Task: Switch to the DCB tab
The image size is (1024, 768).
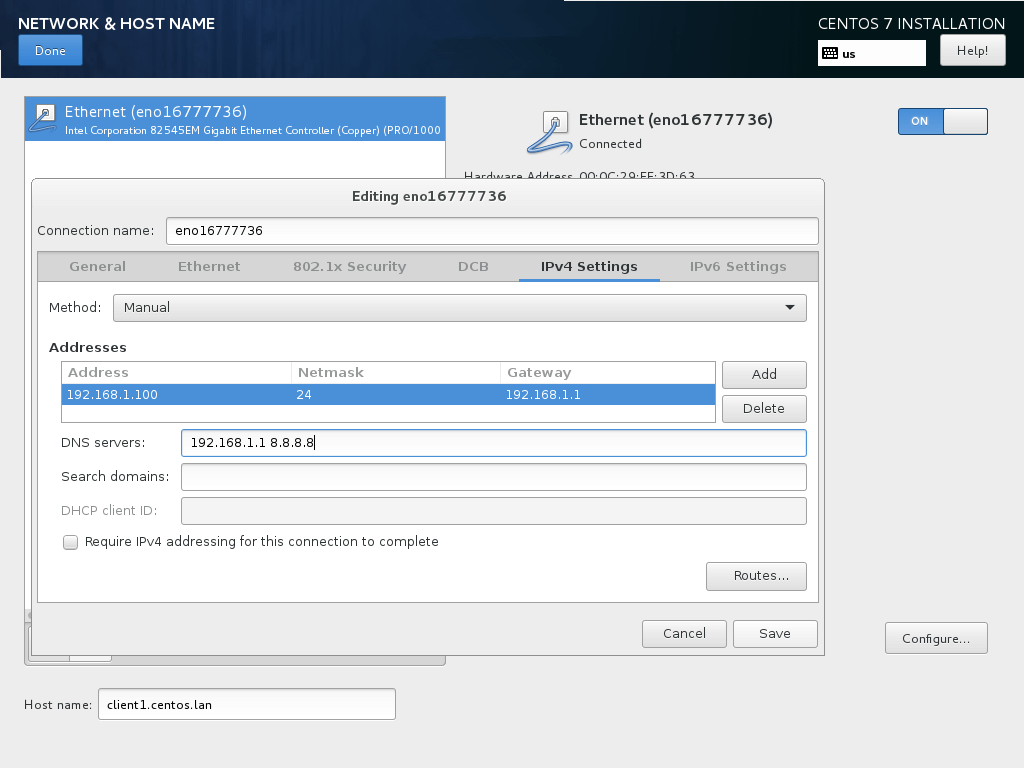Action: (473, 266)
